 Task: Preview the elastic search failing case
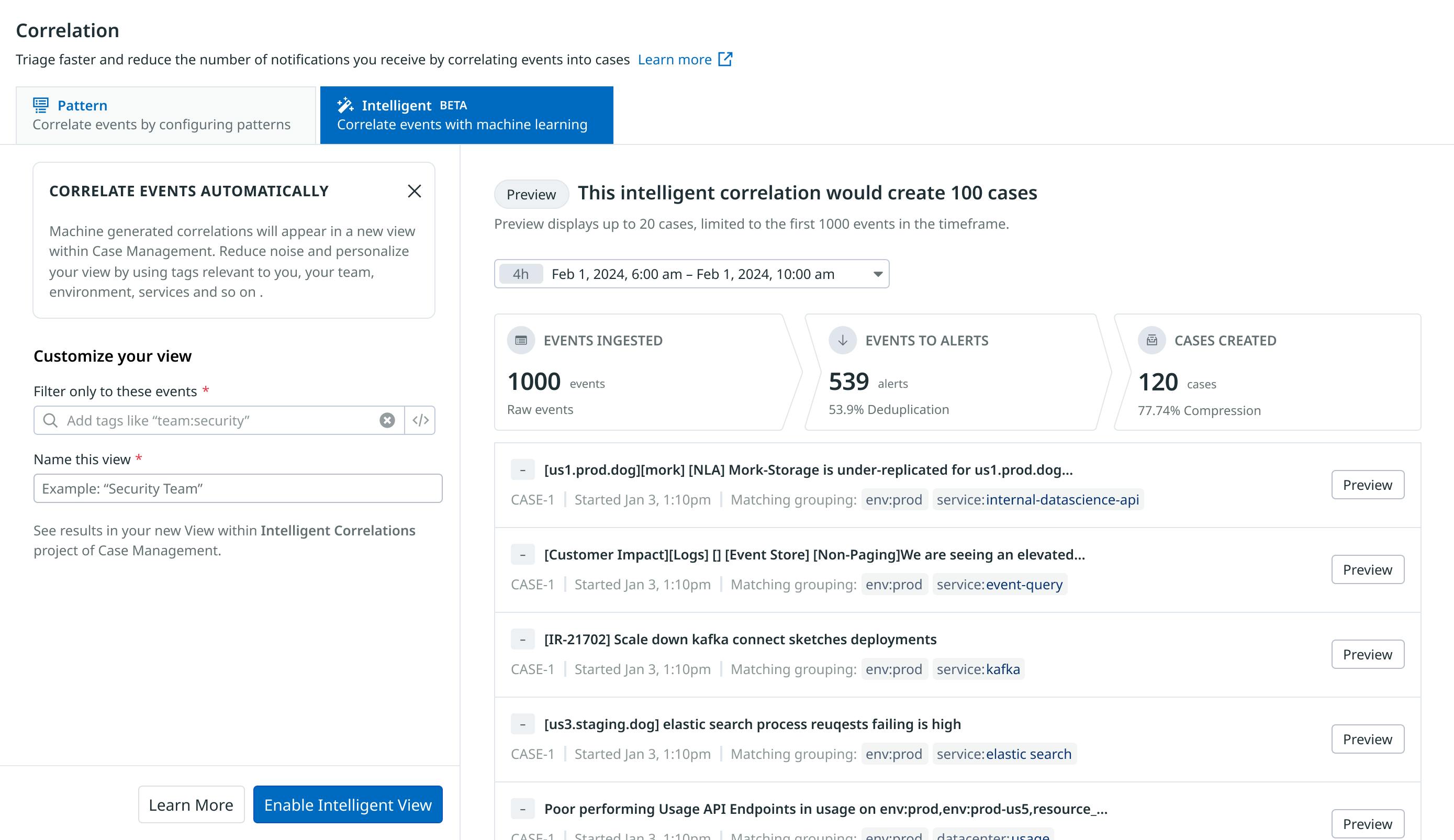point(1368,738)
